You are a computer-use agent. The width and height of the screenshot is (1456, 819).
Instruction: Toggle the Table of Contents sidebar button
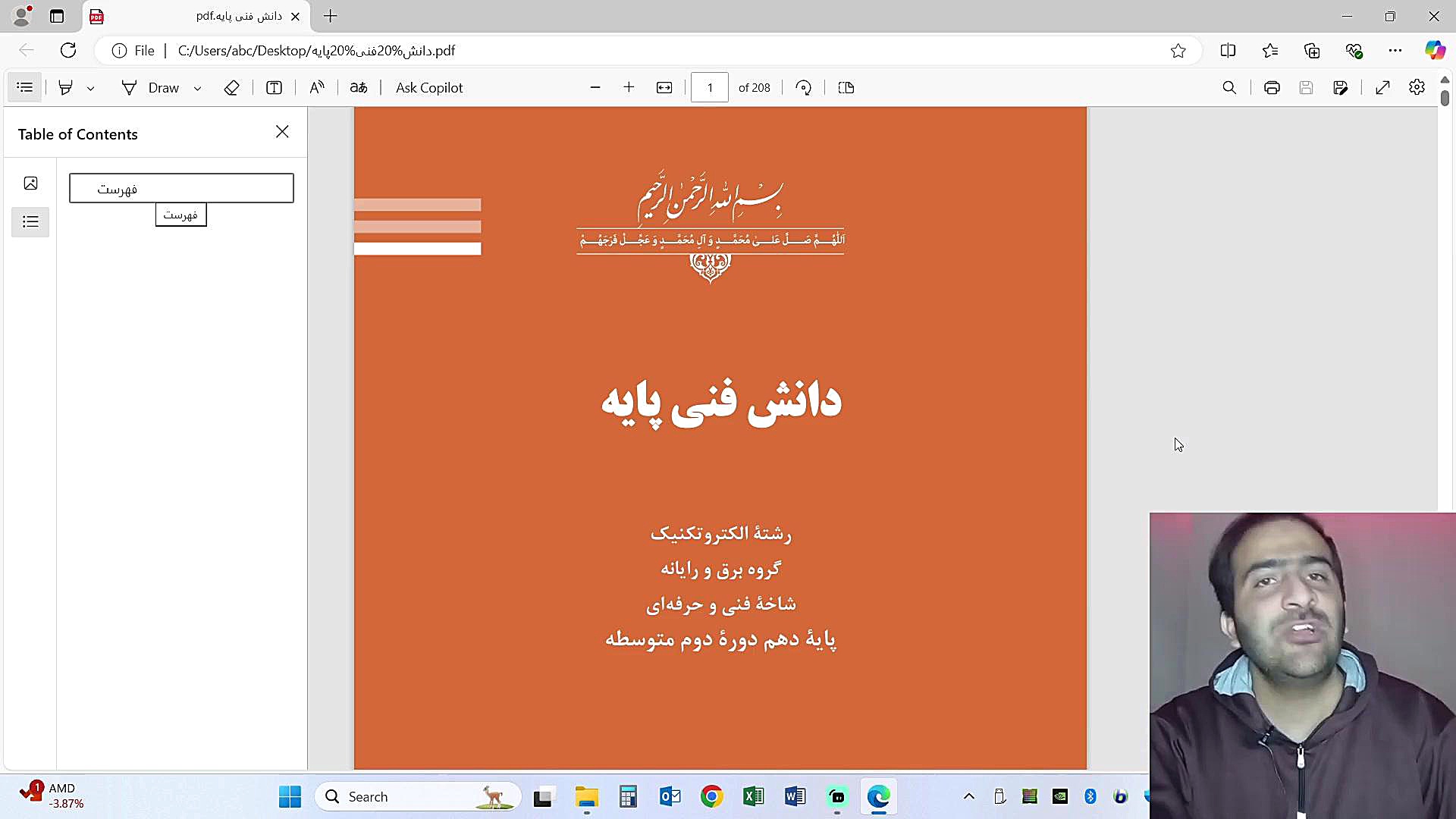pos(24,88)
